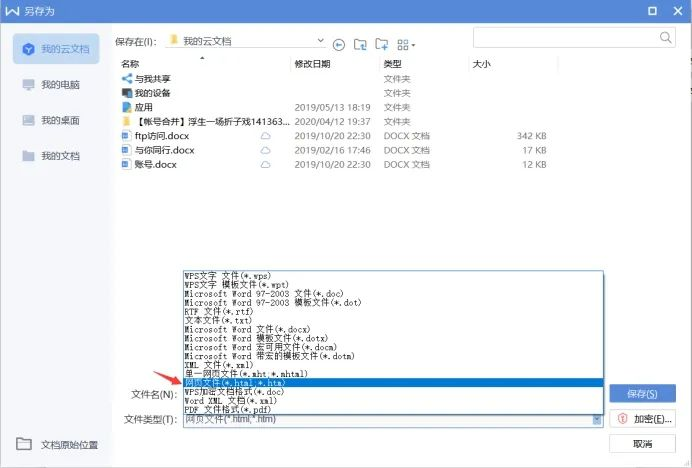Screen dimensions: 692x468
Task: Open the 应用 folder
Action: [143, 107]
